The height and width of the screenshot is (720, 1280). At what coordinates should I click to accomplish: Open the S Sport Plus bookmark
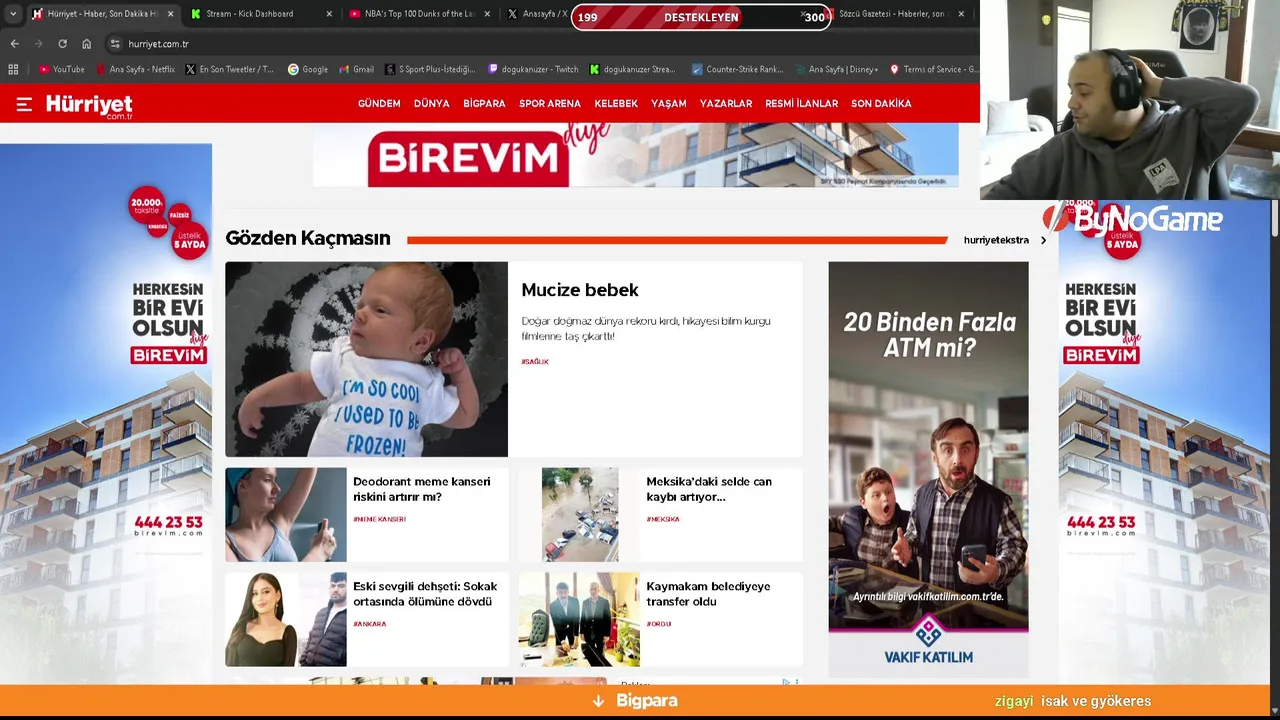(x=431, y=69)
